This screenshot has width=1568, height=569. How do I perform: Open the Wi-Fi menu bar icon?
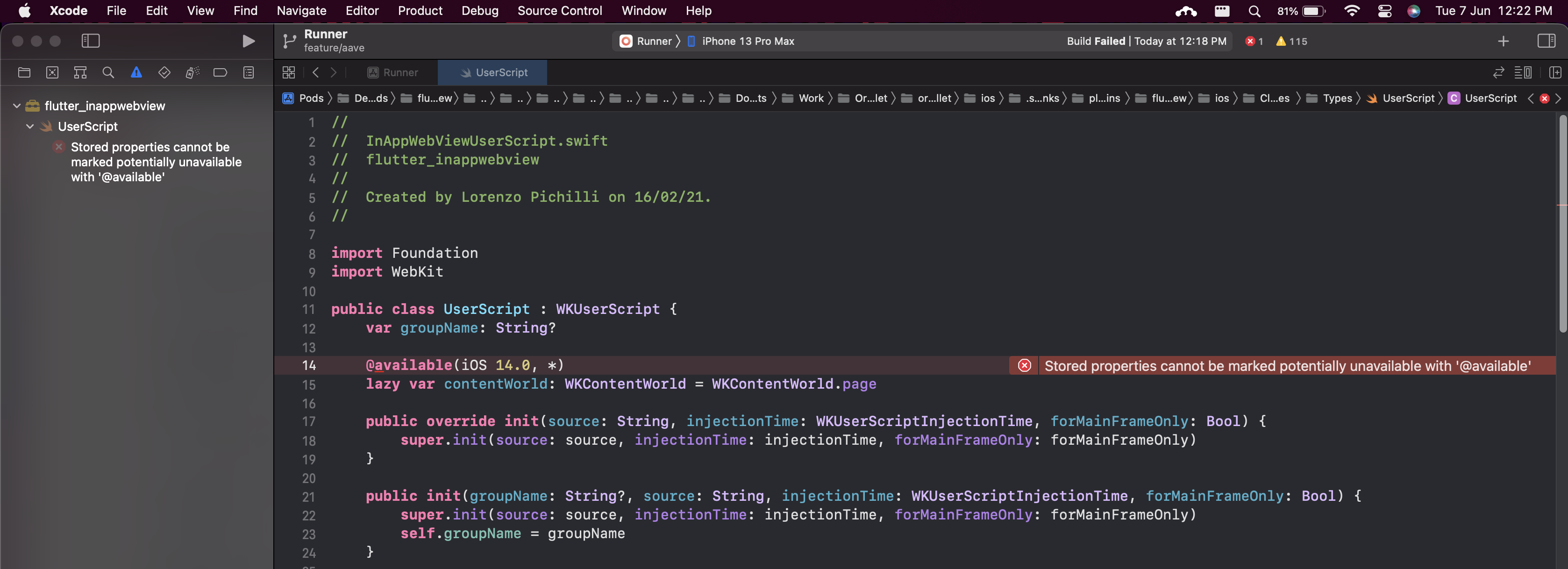[x=1352, y=10]
